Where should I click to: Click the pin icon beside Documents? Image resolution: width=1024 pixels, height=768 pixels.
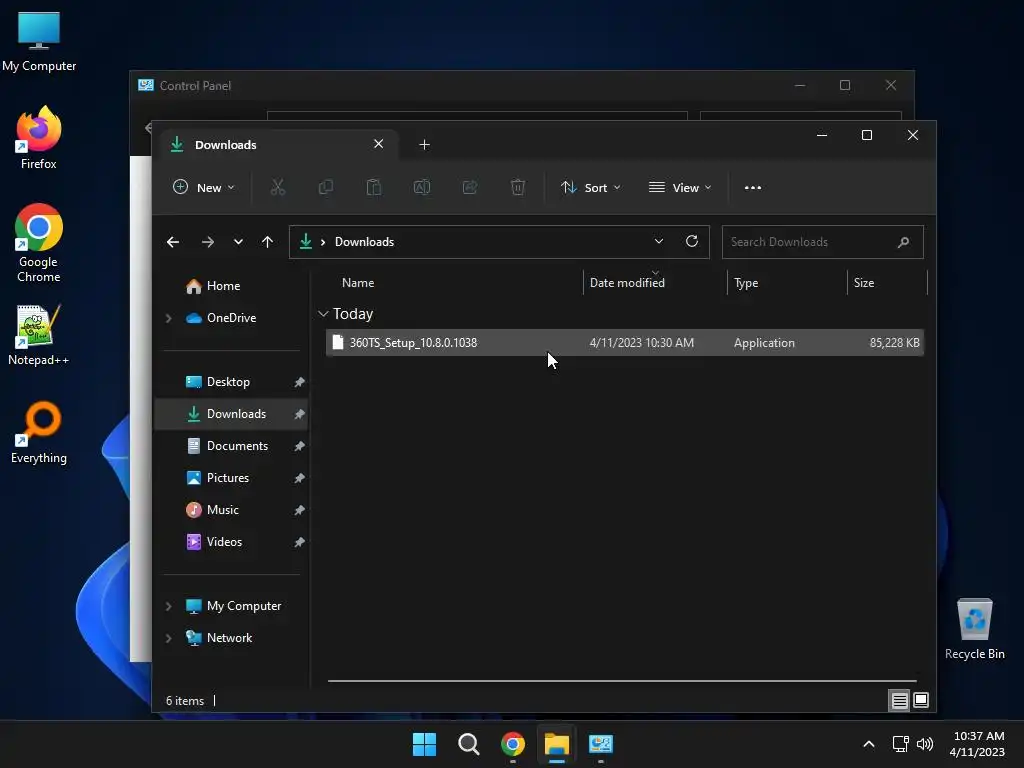299,446
